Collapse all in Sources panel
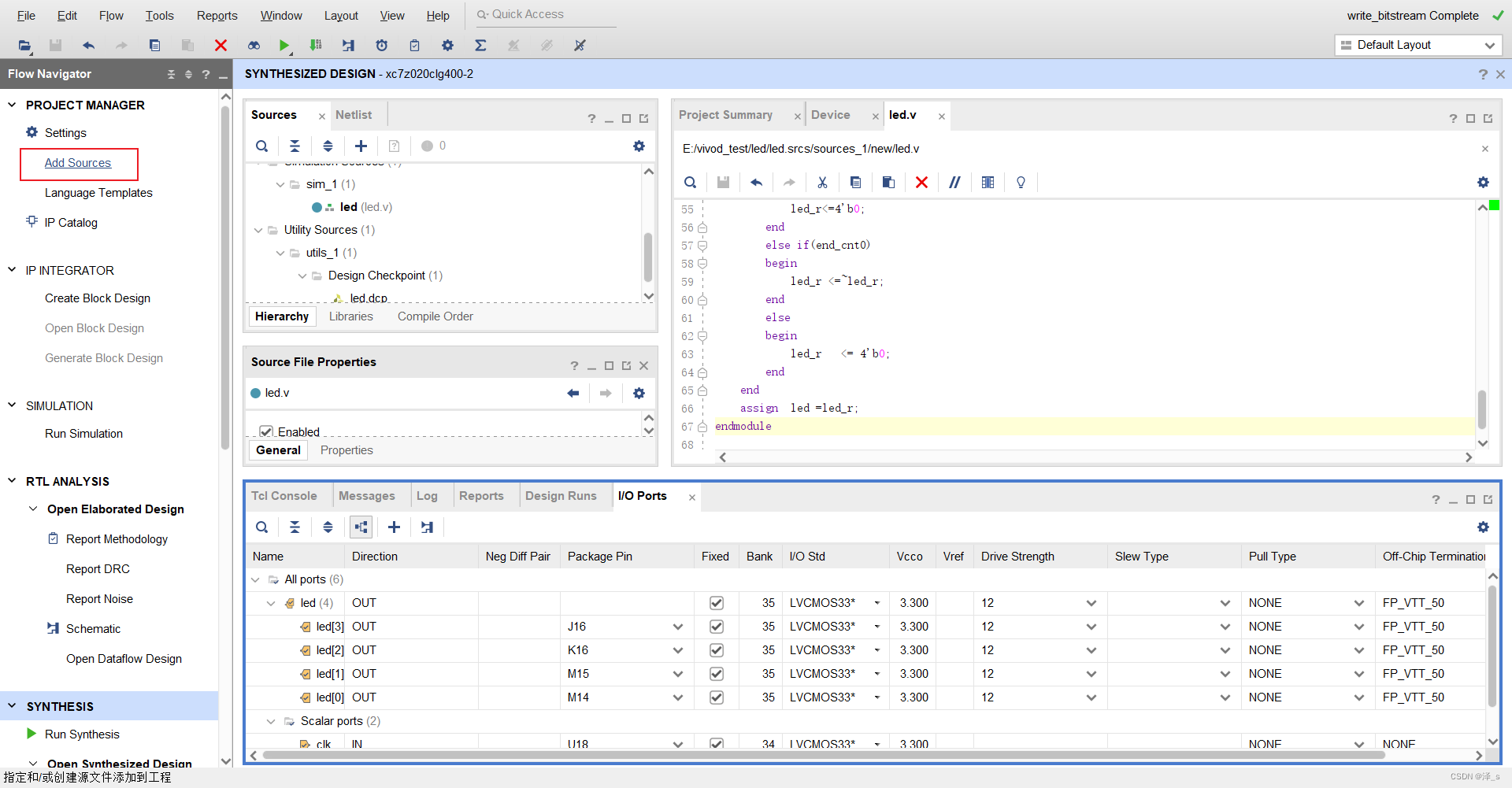This screenshot has height=788, width=1512. 295,146
